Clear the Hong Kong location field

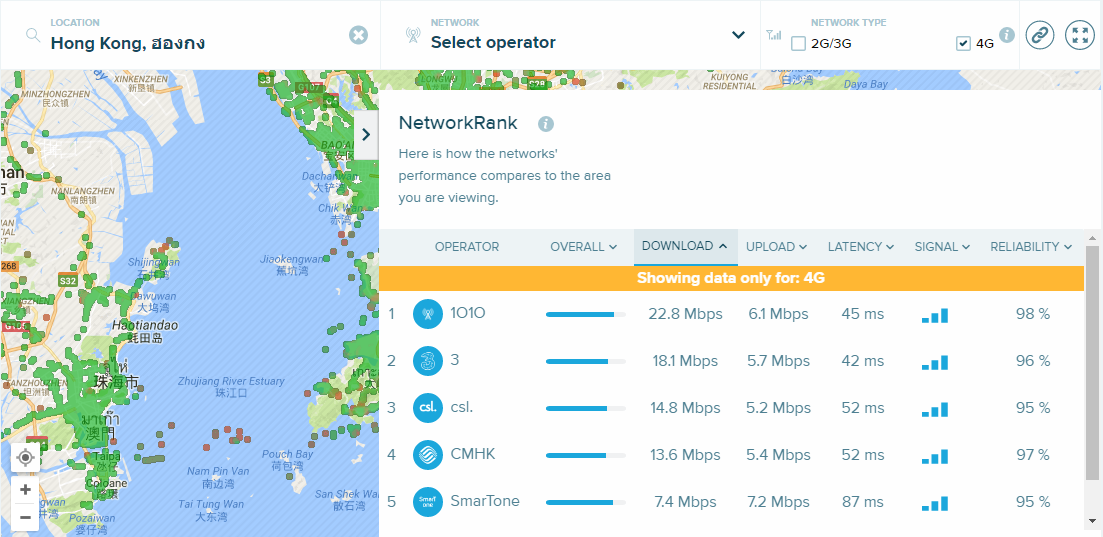tap(359, 34)
